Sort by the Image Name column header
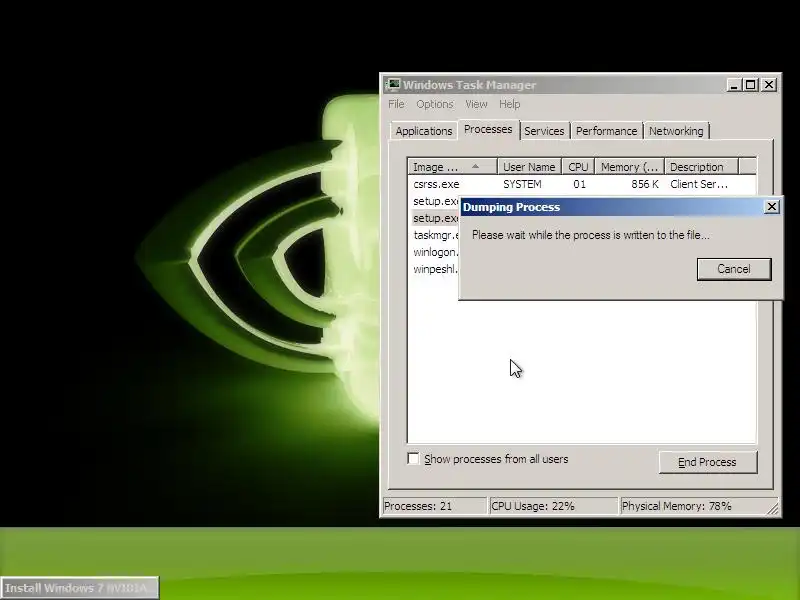800x600 pixels. 453,167
